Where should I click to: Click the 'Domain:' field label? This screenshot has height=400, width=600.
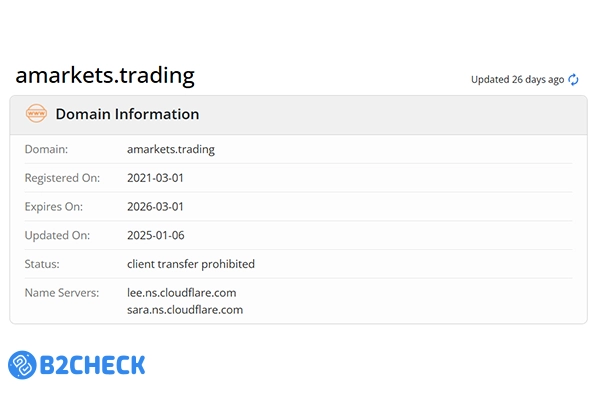[46, 149]
